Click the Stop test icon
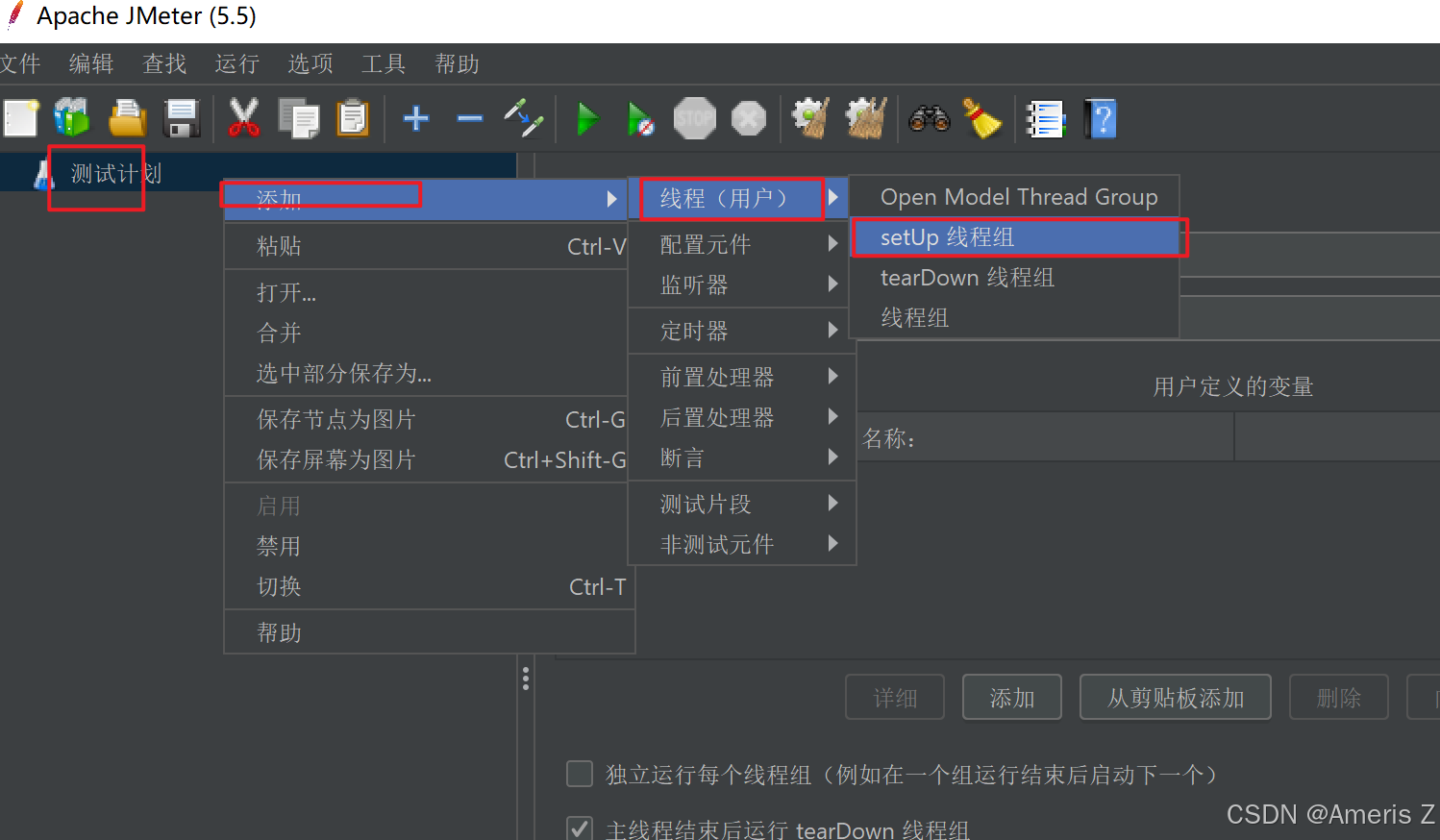The height and width of the screenshot is (840, 1440). click(x=694, y=119)
